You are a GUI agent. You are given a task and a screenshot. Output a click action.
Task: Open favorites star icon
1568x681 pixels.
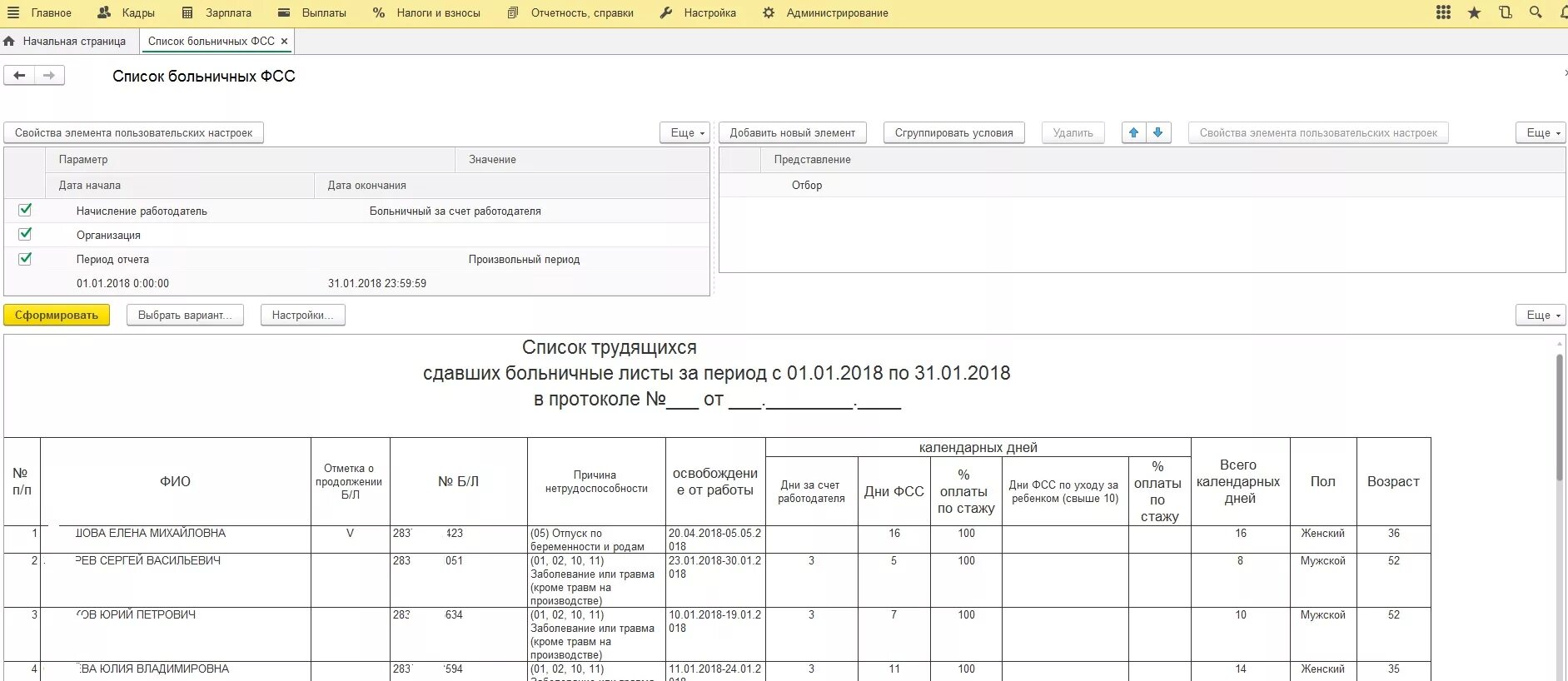[1474, 12]
